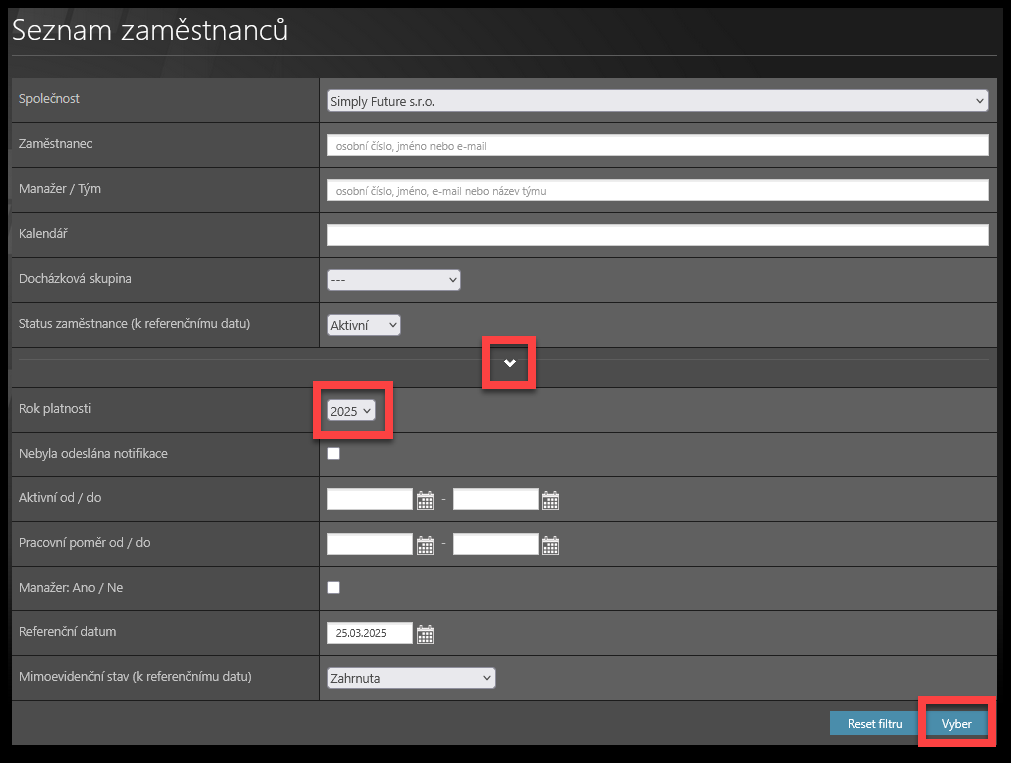Open calendar picker for Referenční datum
Image resolution: width=1011 pixels, height=763 pixels.
tap(425, 634)
